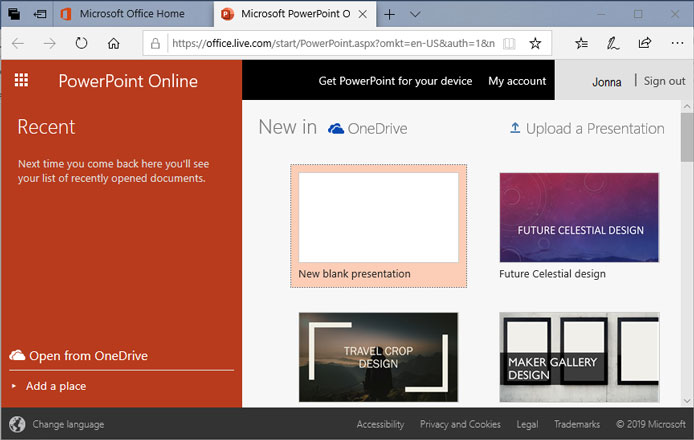Viewport: 694px width, 440px height.
Task: Open Get PowerPoint for your device
Action: click(x=395, y=81)
